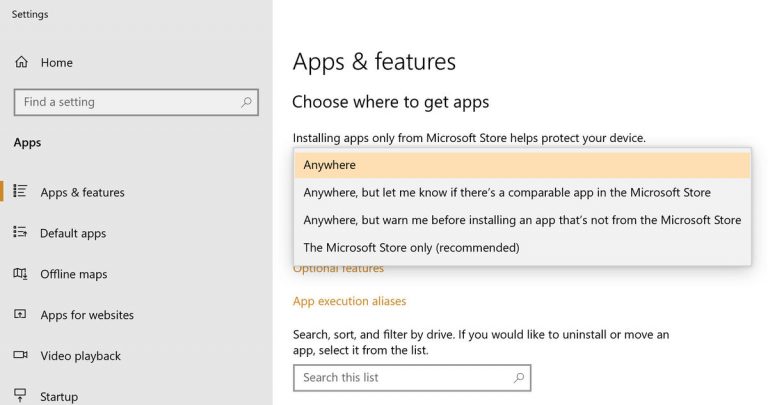Navigate to Video playback settings

(80, 356)
